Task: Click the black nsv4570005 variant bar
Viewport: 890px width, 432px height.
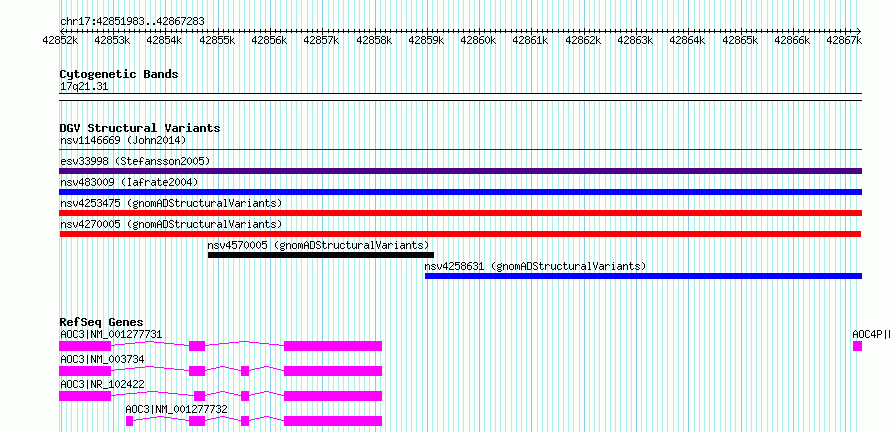Action: (321, 255)
